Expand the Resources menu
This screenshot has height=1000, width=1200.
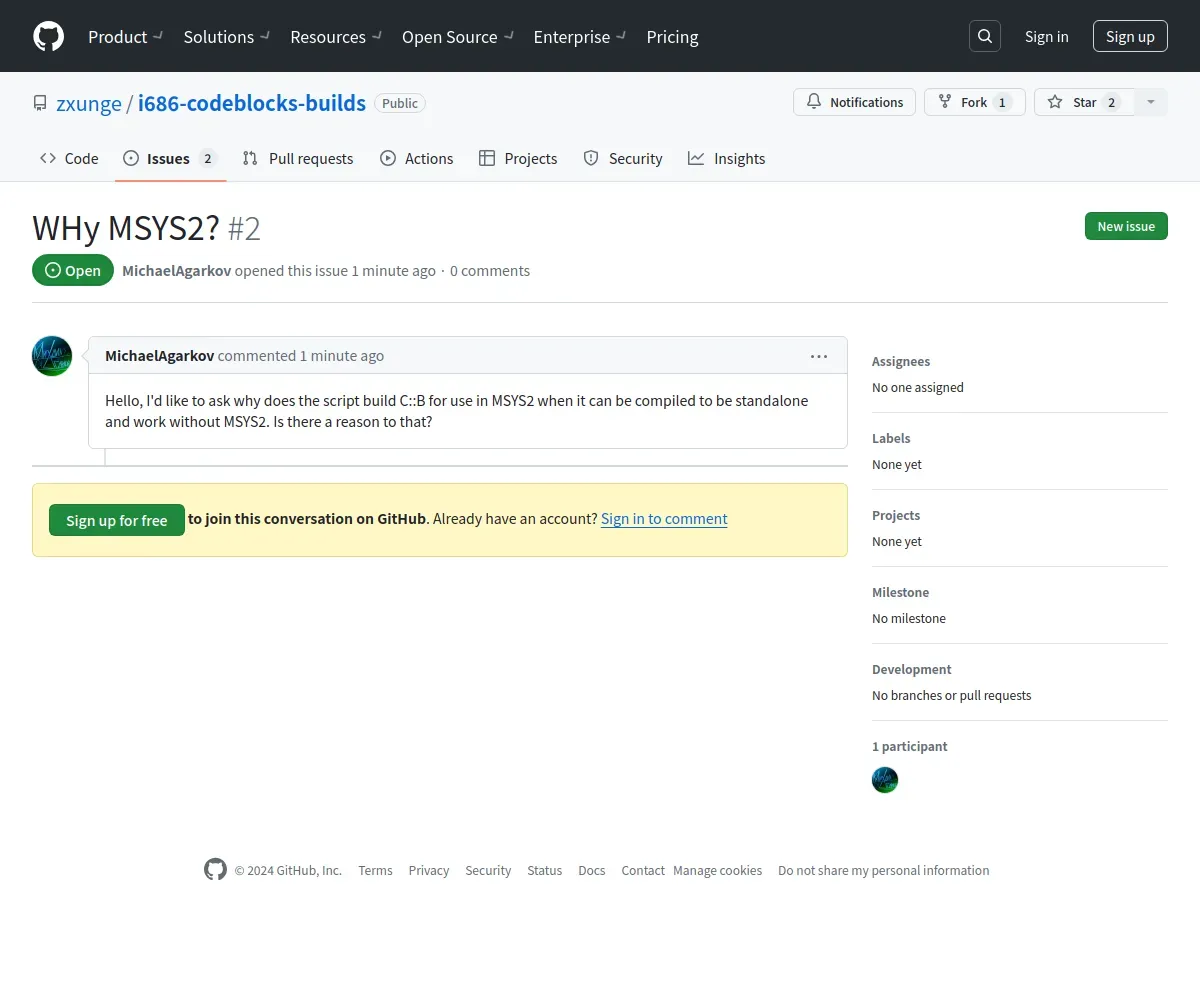(335, 36)
